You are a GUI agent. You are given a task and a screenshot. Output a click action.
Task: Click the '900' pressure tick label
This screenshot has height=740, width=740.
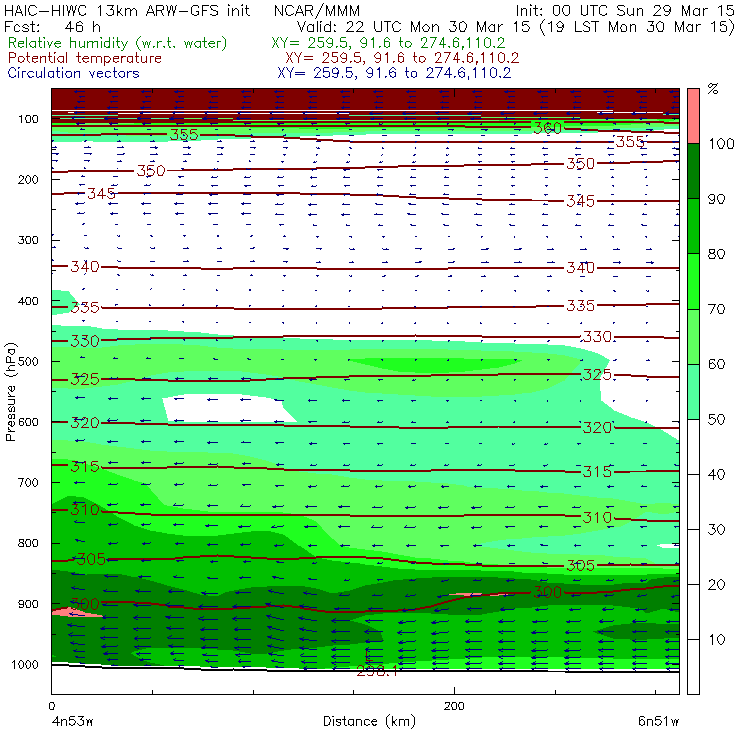click(x=28, y=604)
